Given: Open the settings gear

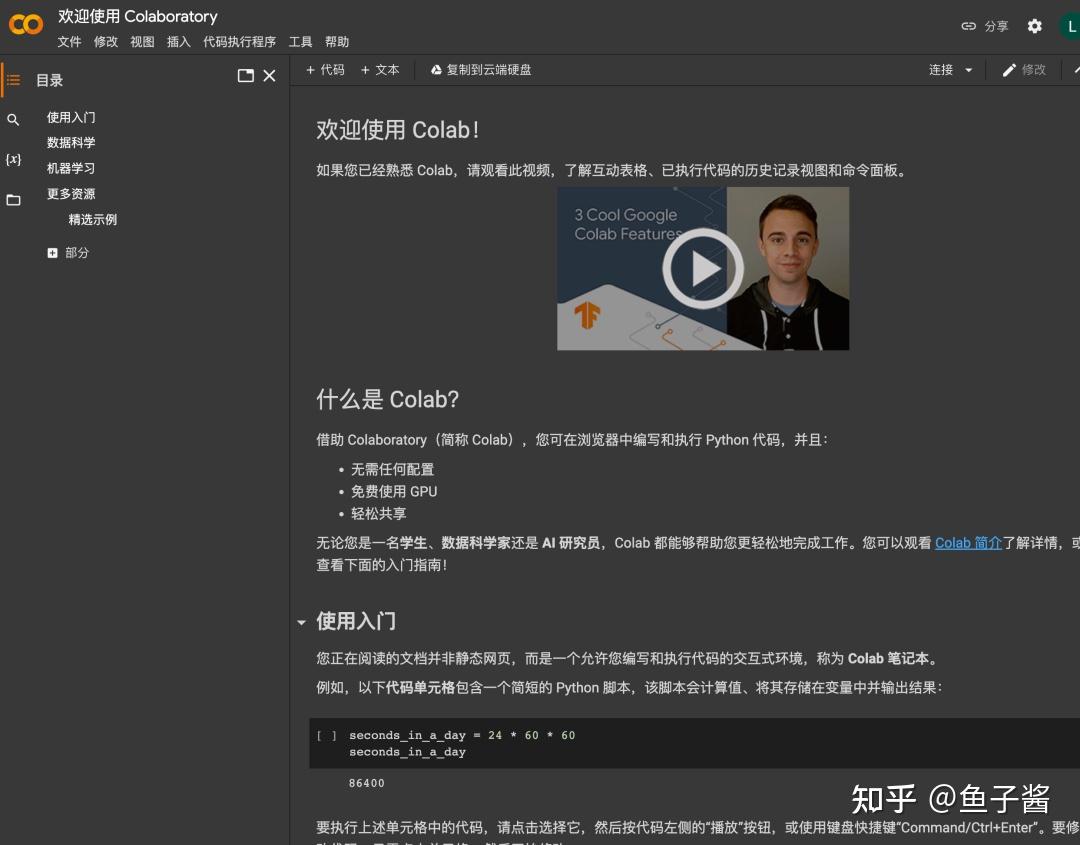Looking at the screenshot, I should tap(1035, 26).
